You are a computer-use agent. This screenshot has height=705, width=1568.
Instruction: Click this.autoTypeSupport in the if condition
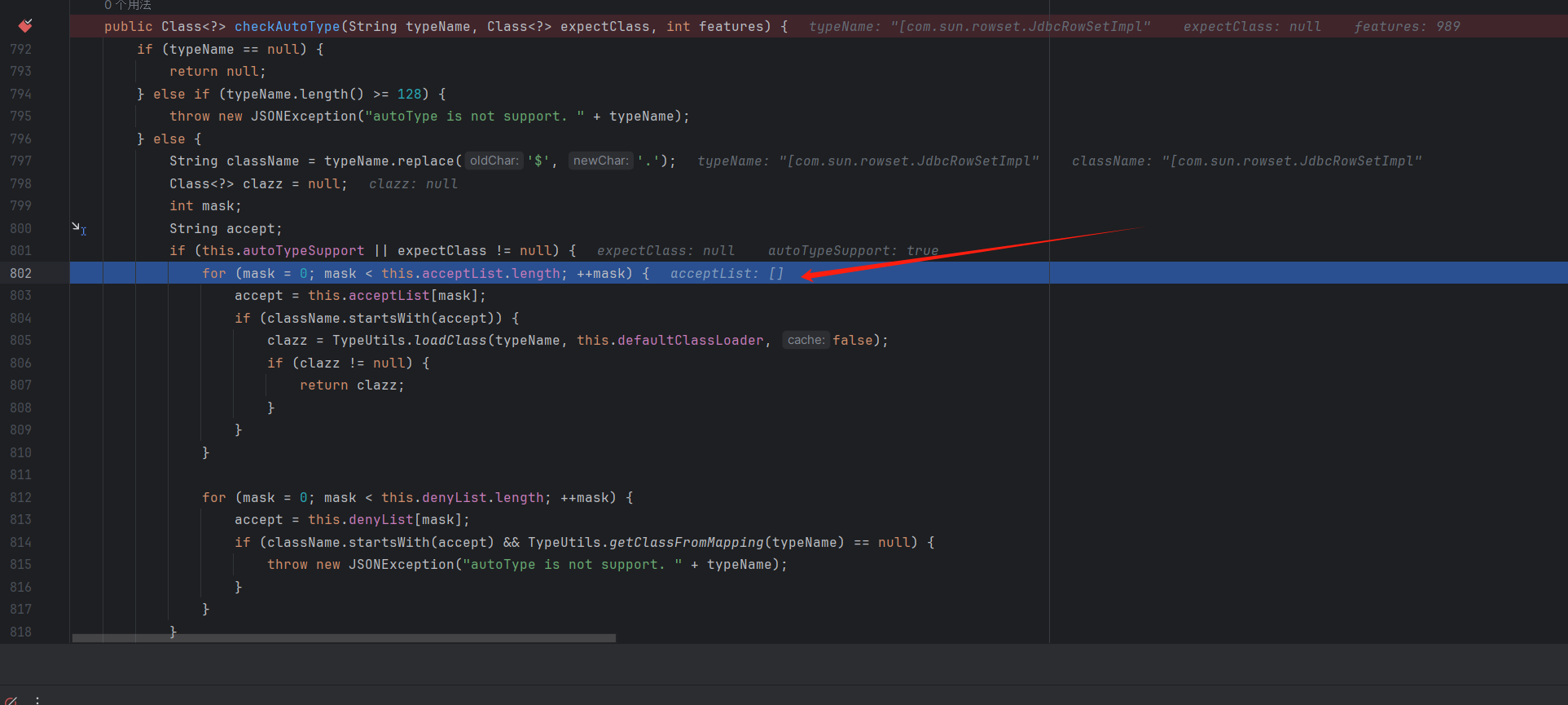pos(283,250)
